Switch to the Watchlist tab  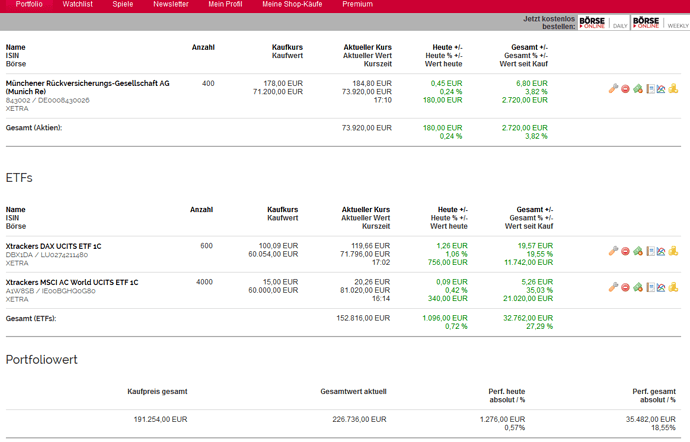(x=77, y=4)
